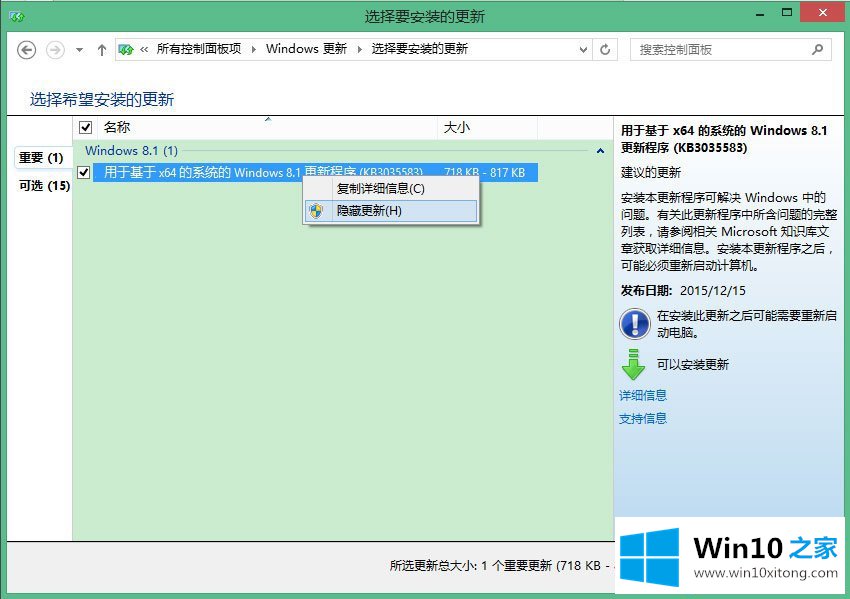Expand arrow after Windows 更新 breadcrumb
850x599 pixels.
click(x=359, y=49)
